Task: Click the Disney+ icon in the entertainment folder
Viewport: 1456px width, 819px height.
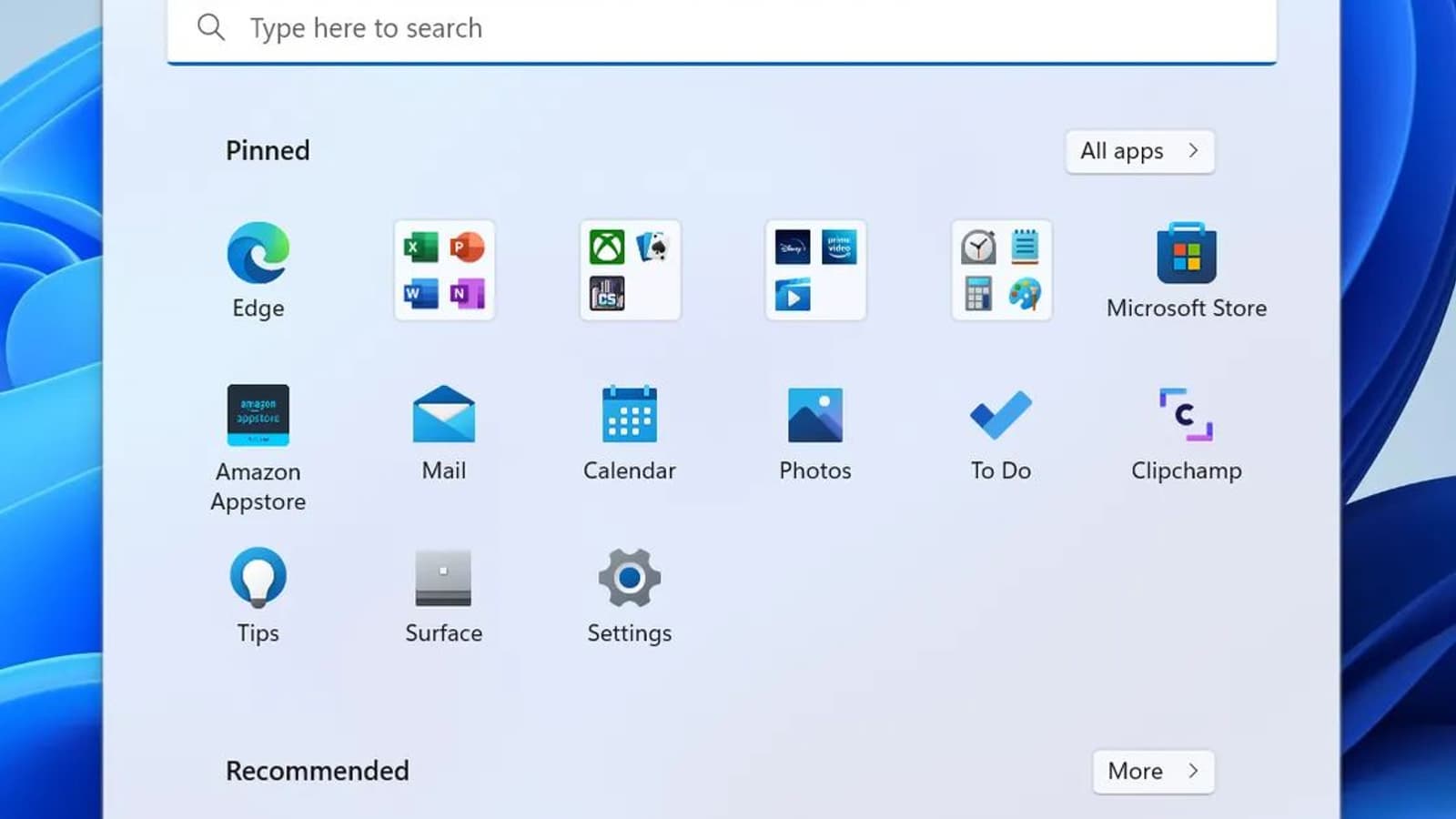Action: pyautogui.click(x=793, y=247)
